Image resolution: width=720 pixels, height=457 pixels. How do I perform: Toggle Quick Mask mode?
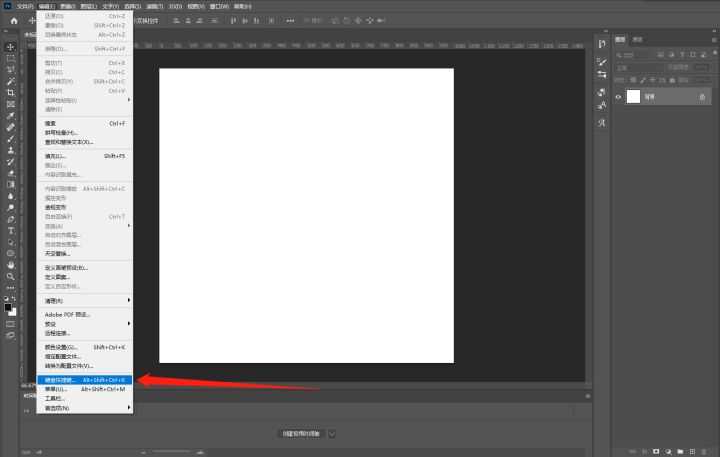tap(11, 324)
